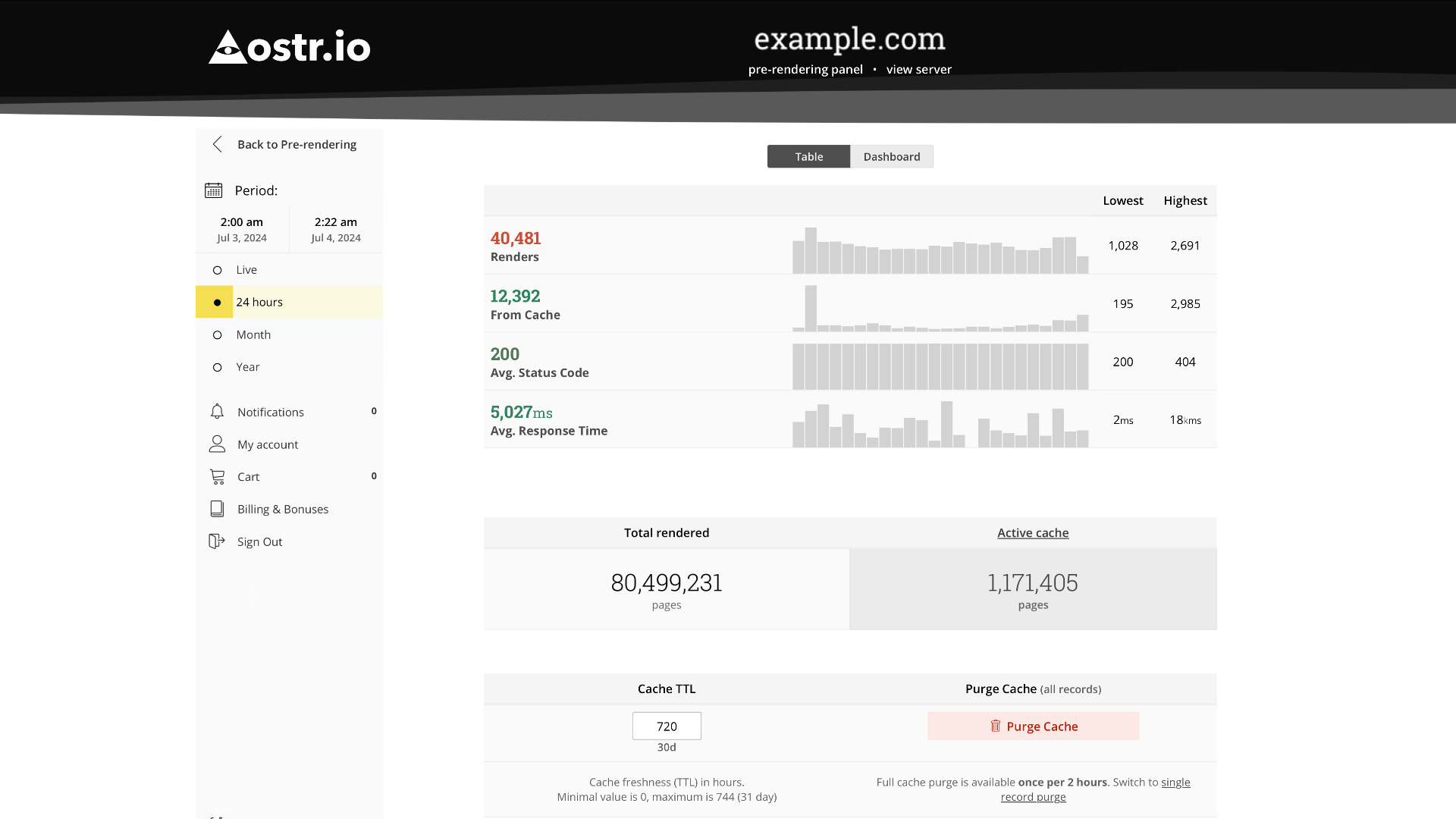Click the back arrow chevron icon
This screenshot has width=1456, height=819.
pos(218,144)
